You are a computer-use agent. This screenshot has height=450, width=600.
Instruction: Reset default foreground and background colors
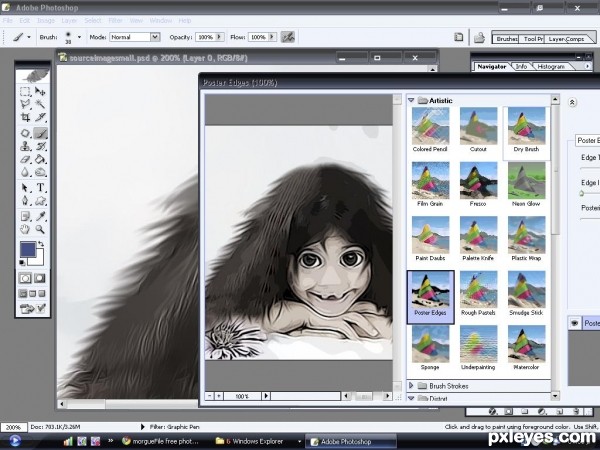[x=22, y=262]
